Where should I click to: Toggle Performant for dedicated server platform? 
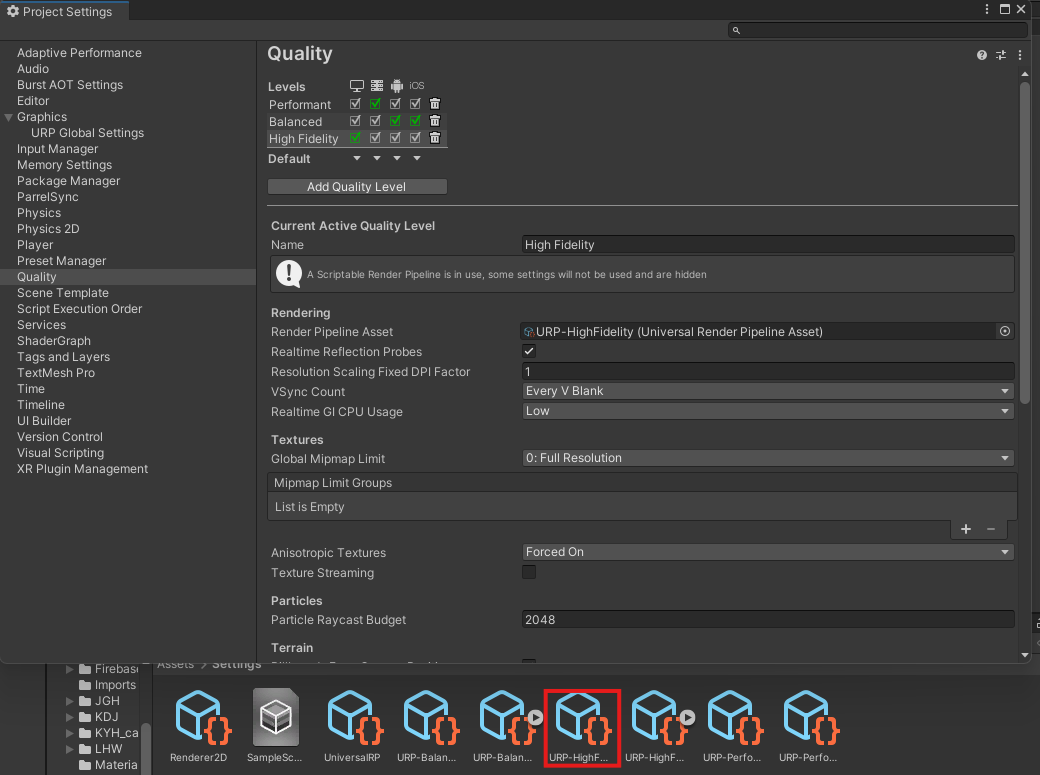(375, 104)
